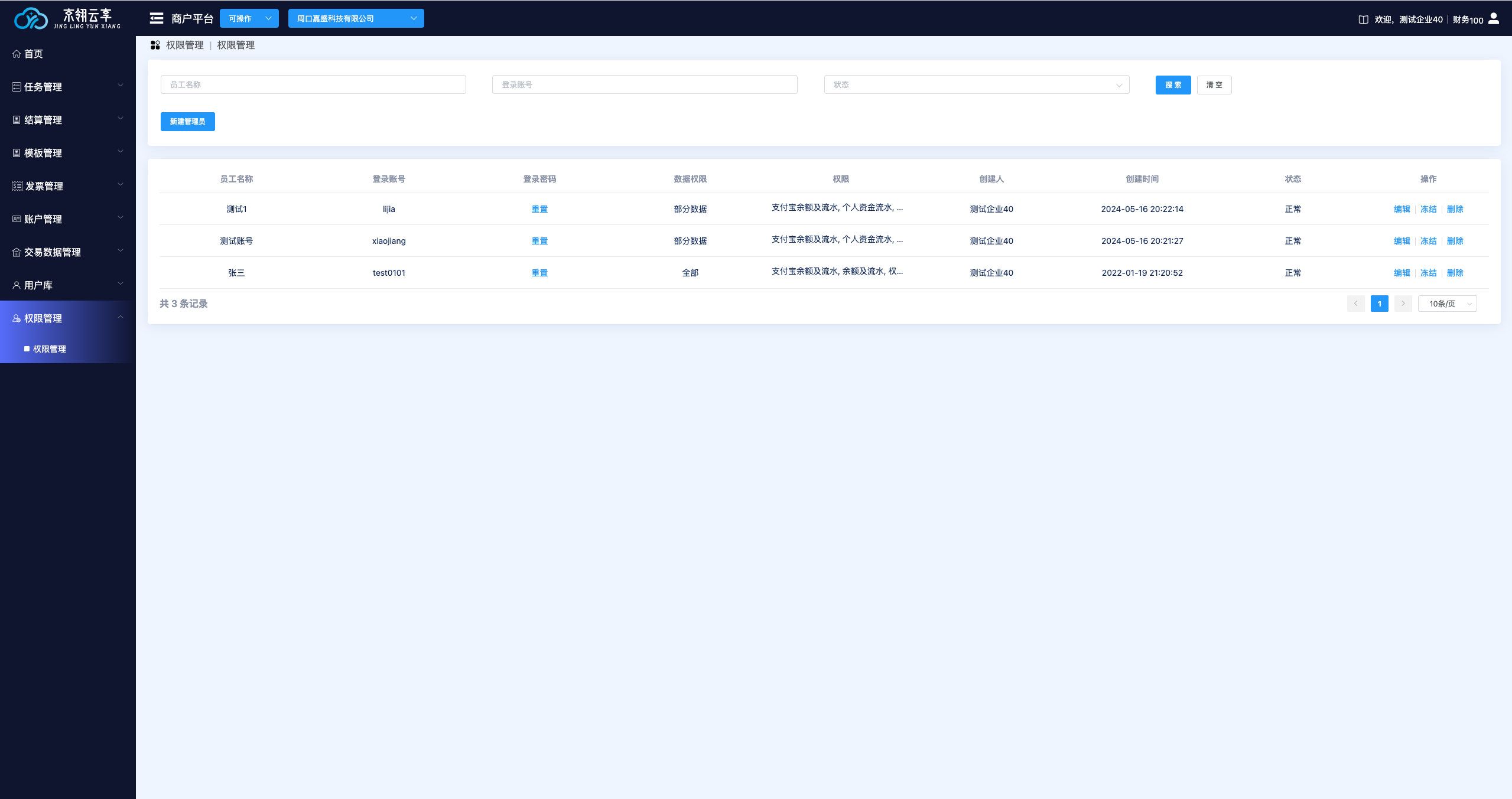Click first 权限管理 breadcrumb

[185, 45]
